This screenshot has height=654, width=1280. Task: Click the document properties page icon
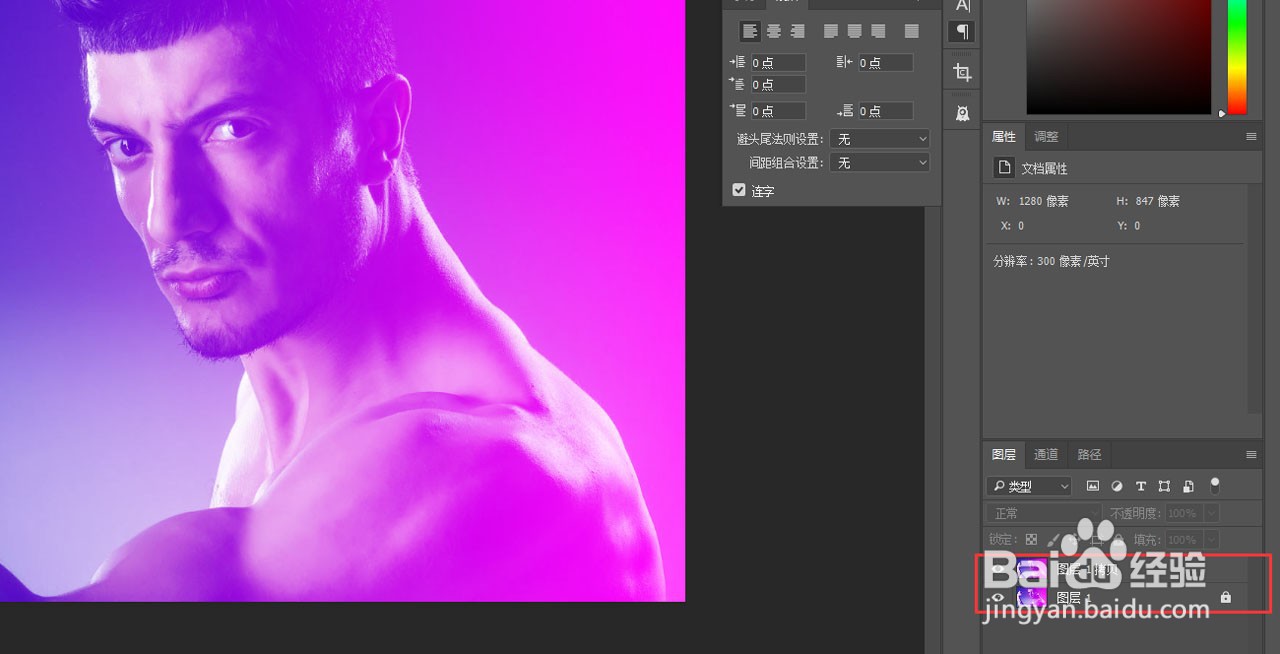(x=1005, y=168)
